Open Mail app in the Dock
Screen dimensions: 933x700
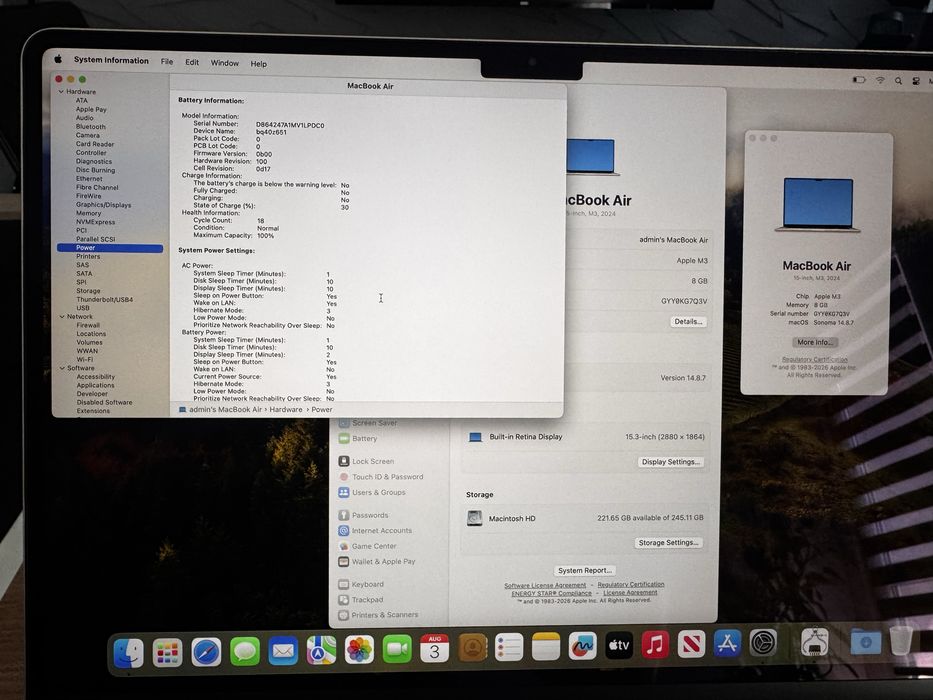[x=283, y=651]
